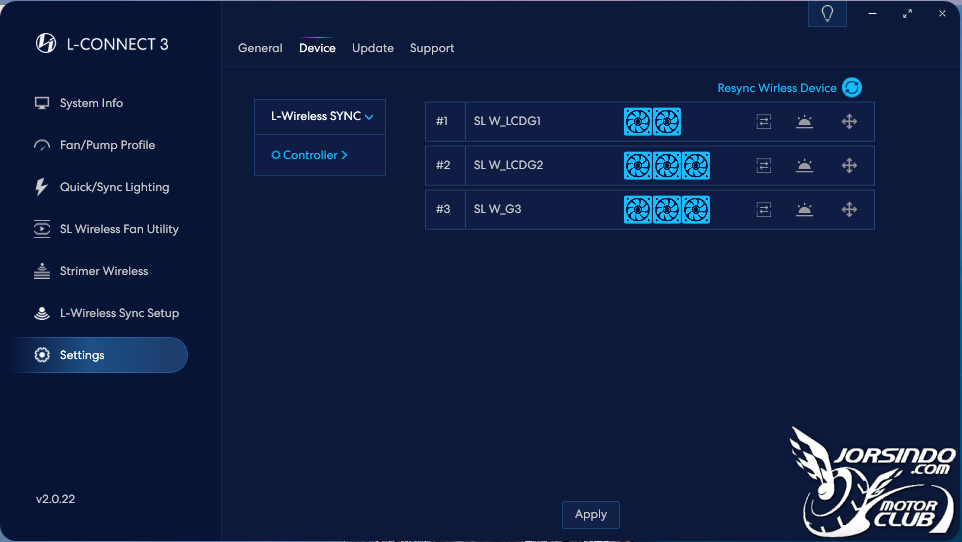Open the Strimer Wireless page
The image size is (962, 542).
click(x=104, y=271)
